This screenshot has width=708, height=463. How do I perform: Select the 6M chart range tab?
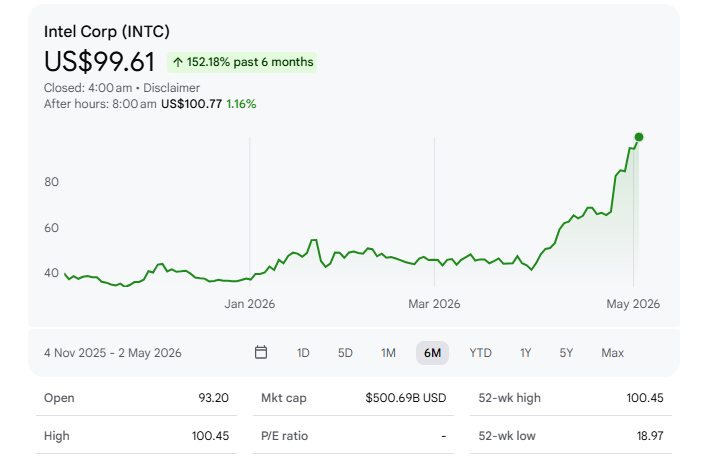433,353
